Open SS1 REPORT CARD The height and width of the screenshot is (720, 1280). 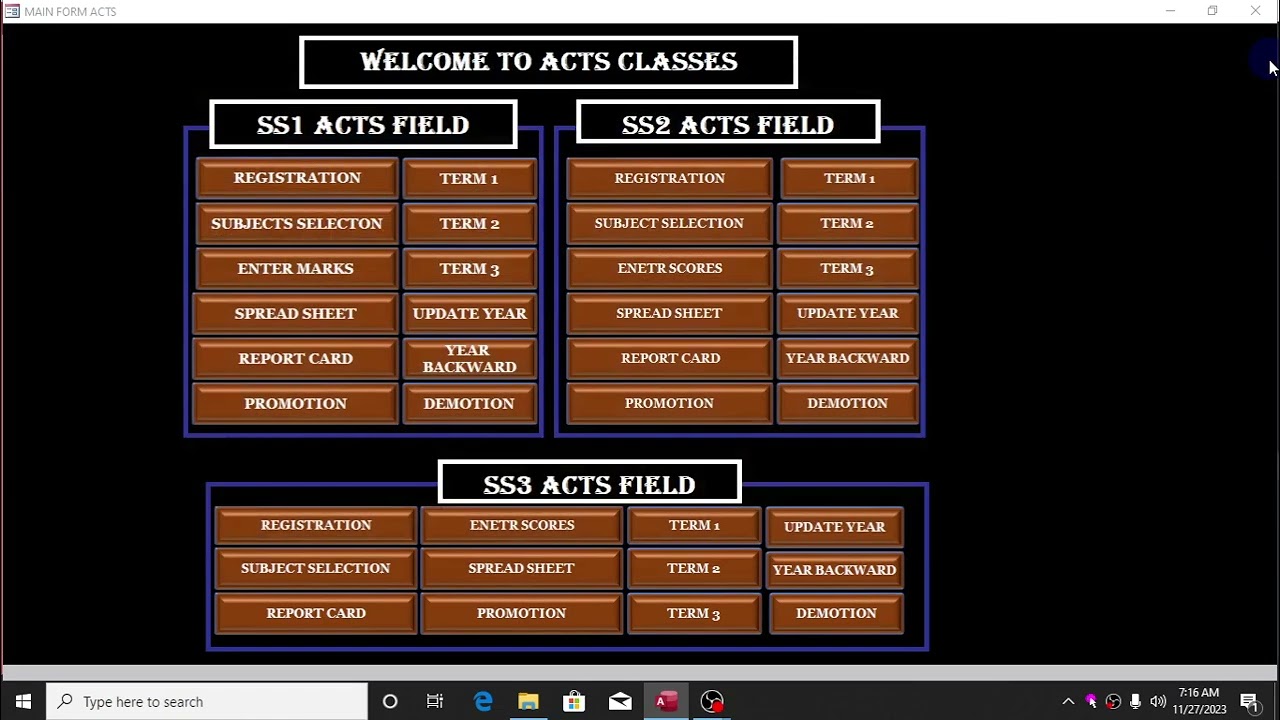(296, 358)
